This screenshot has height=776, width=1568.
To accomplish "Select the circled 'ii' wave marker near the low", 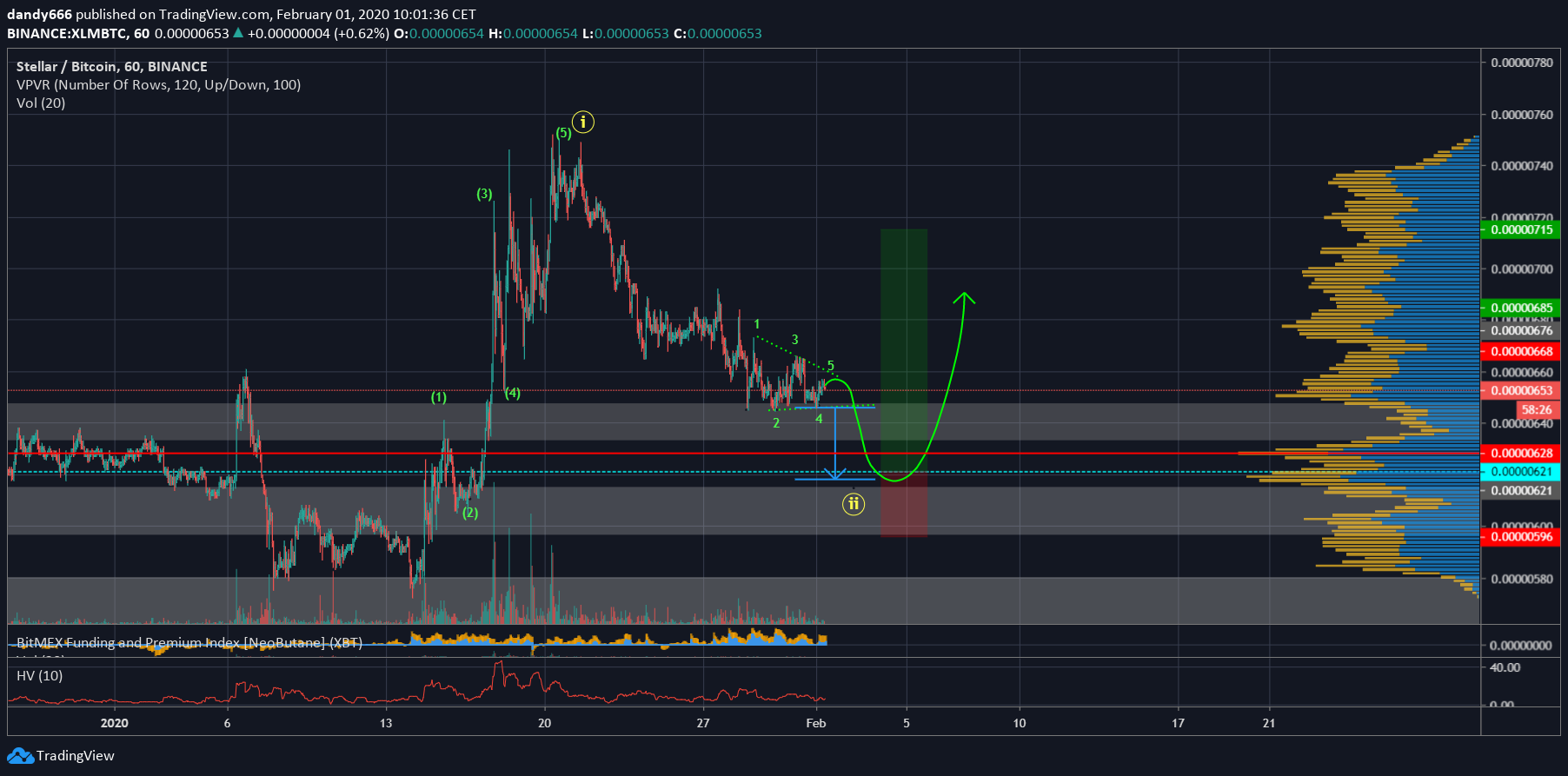I will tap(854, 503).
